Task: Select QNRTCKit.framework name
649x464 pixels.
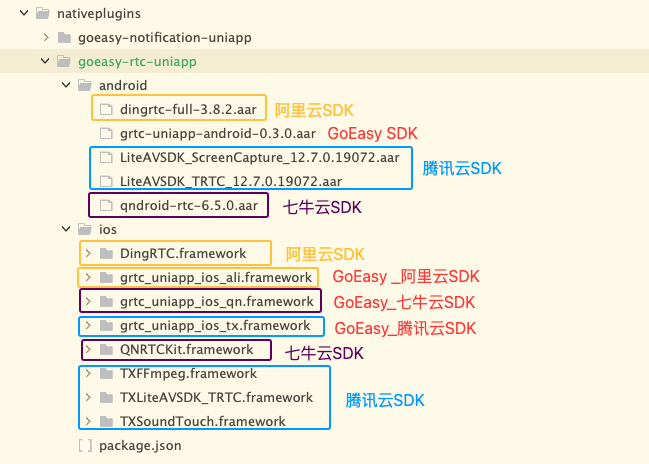Action: pos(186,349)
